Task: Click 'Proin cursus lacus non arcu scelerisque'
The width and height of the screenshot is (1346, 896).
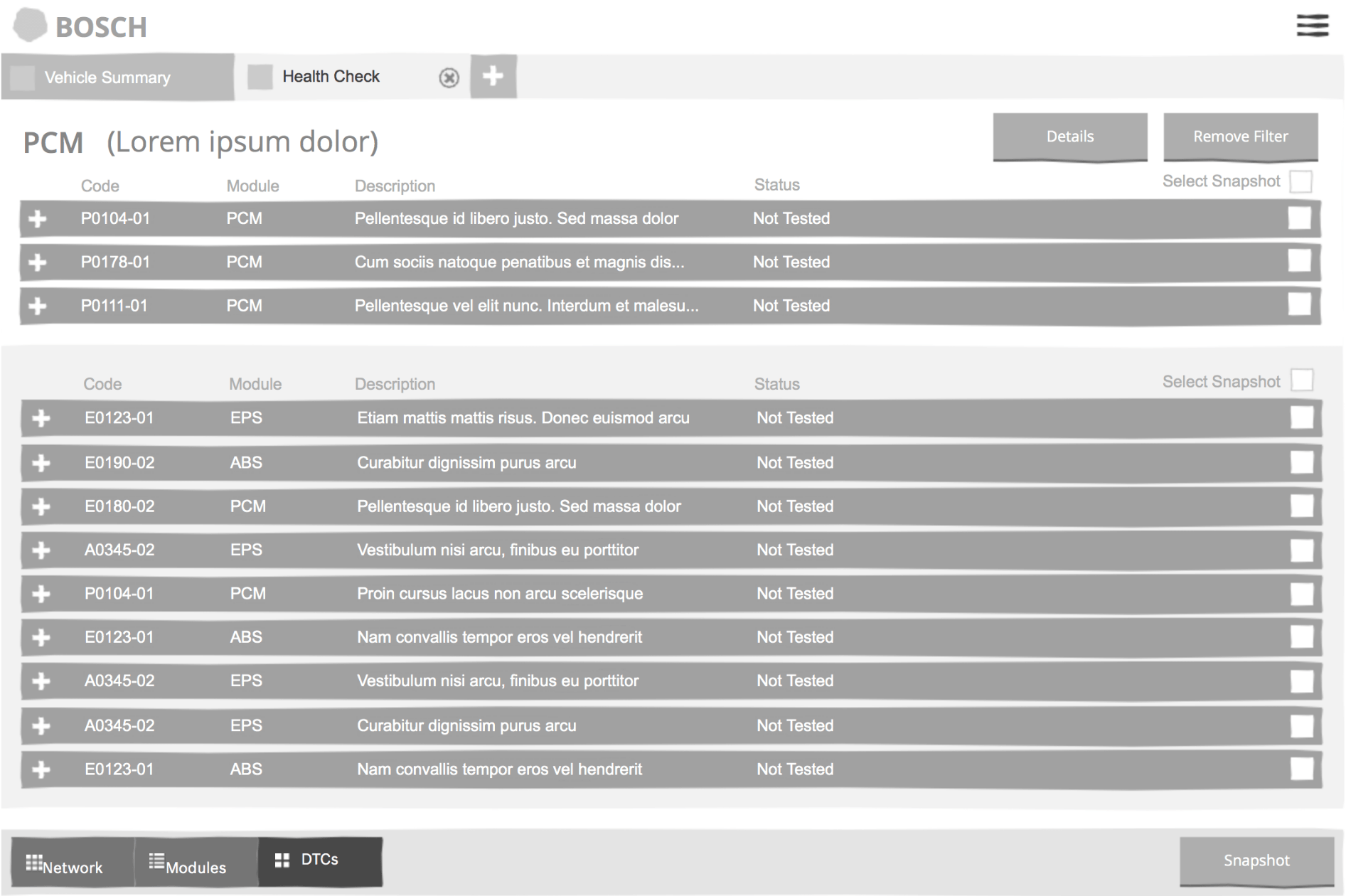Action: click(500, 594)
